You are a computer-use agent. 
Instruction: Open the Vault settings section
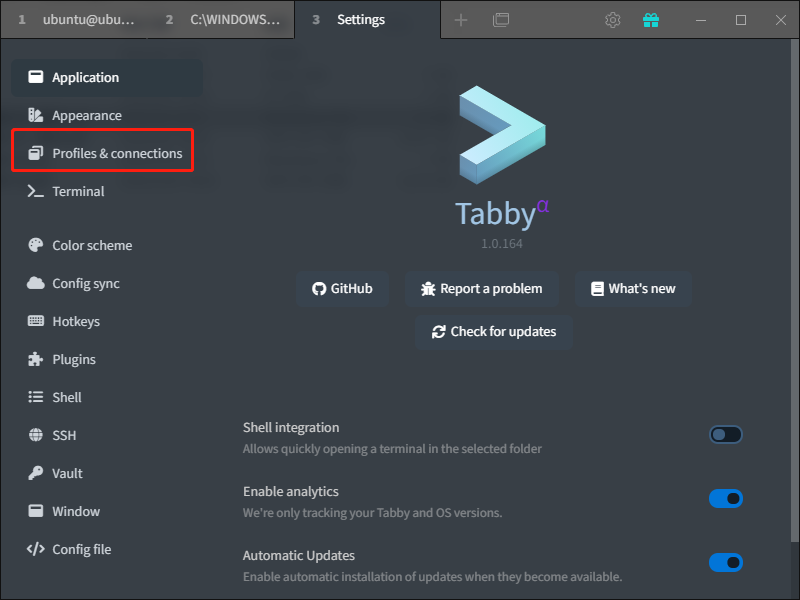pos(63,473)
